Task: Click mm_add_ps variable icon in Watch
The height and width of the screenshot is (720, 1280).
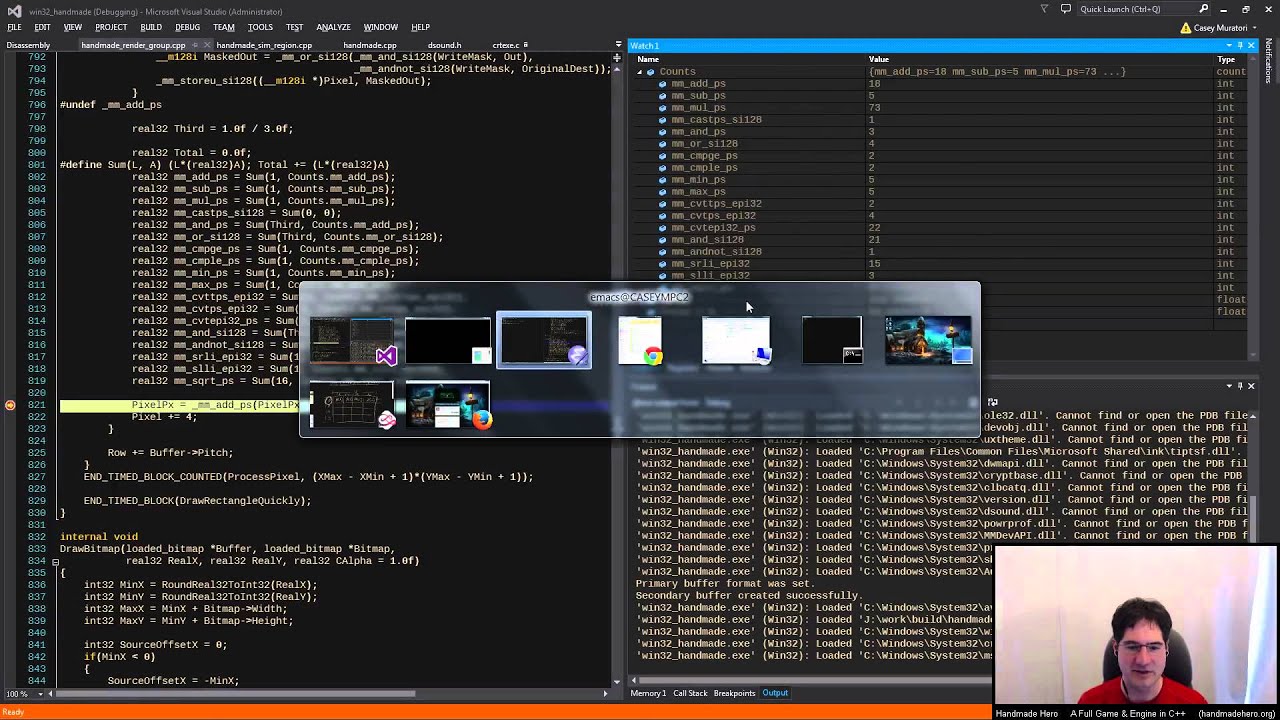Action: (662, 84)
